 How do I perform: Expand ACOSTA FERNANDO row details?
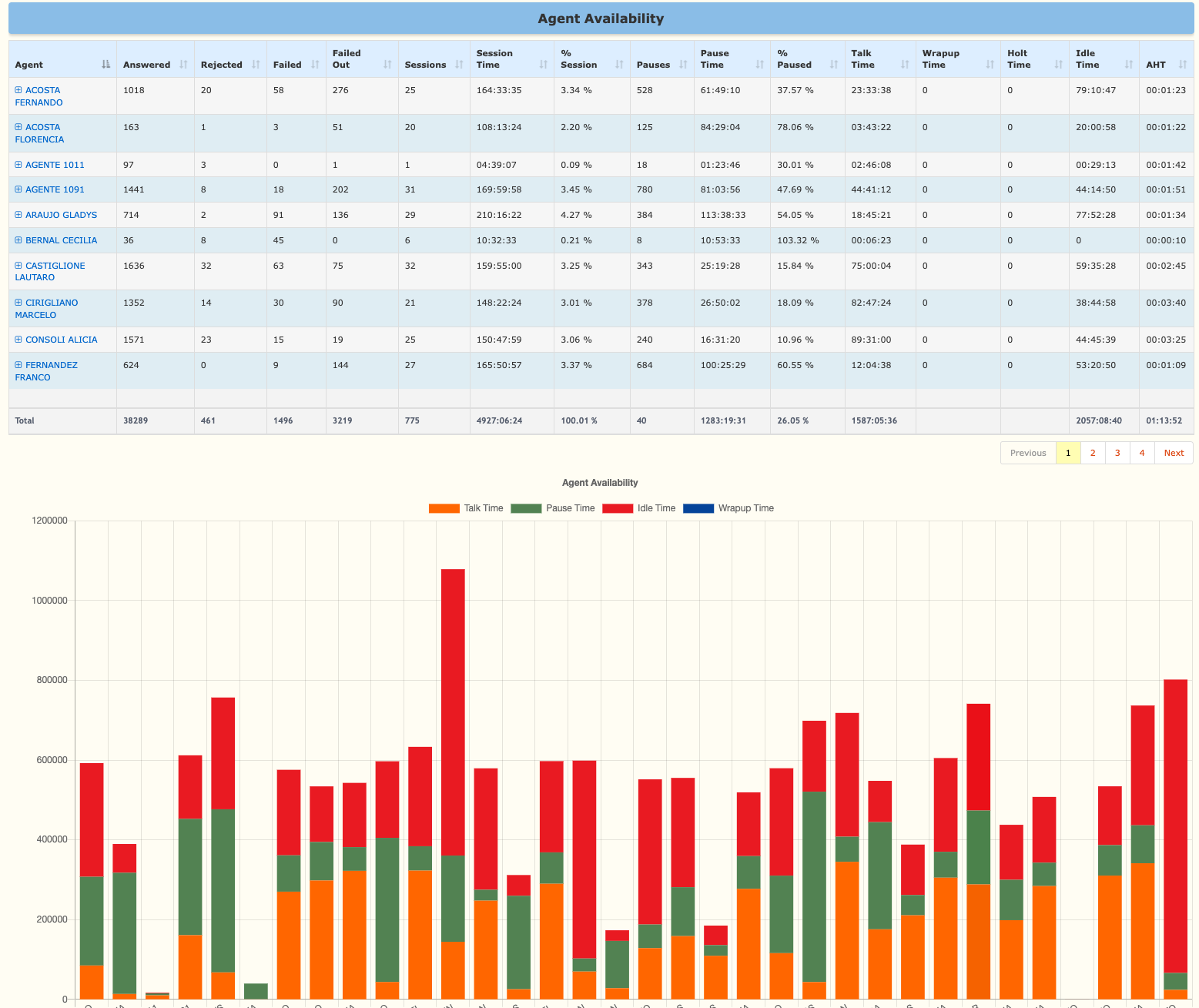18,90
